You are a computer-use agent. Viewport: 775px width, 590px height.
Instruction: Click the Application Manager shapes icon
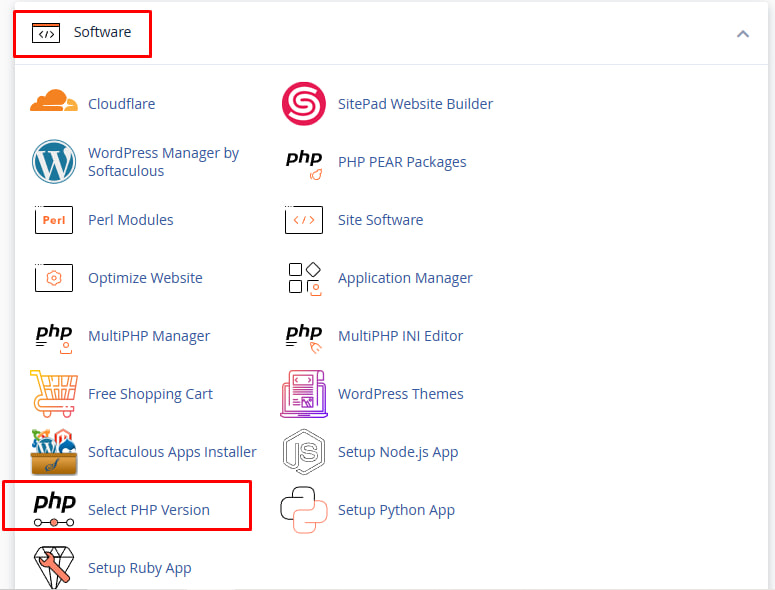coord(304,279)
